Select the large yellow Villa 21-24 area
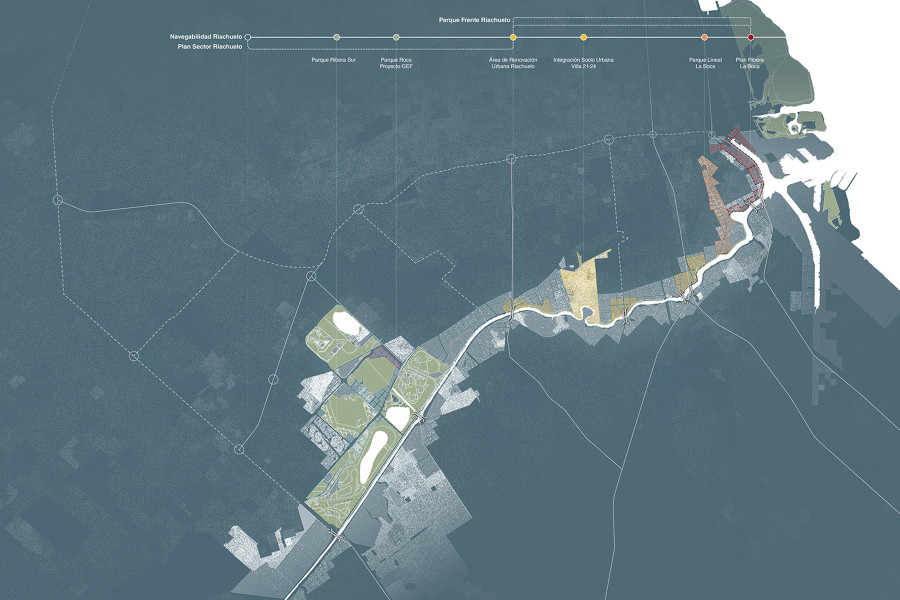 click(584, 283)
